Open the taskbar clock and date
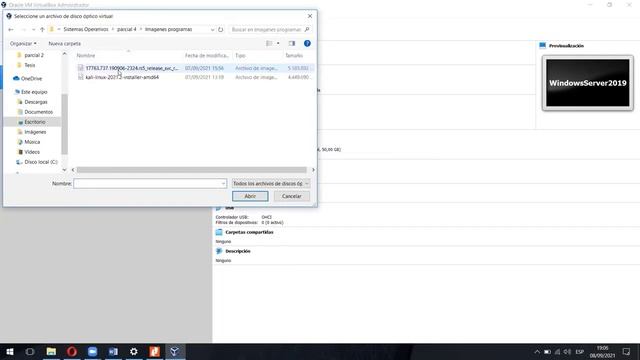The height and width of the screenshot is (360, 640). [602, 352]
